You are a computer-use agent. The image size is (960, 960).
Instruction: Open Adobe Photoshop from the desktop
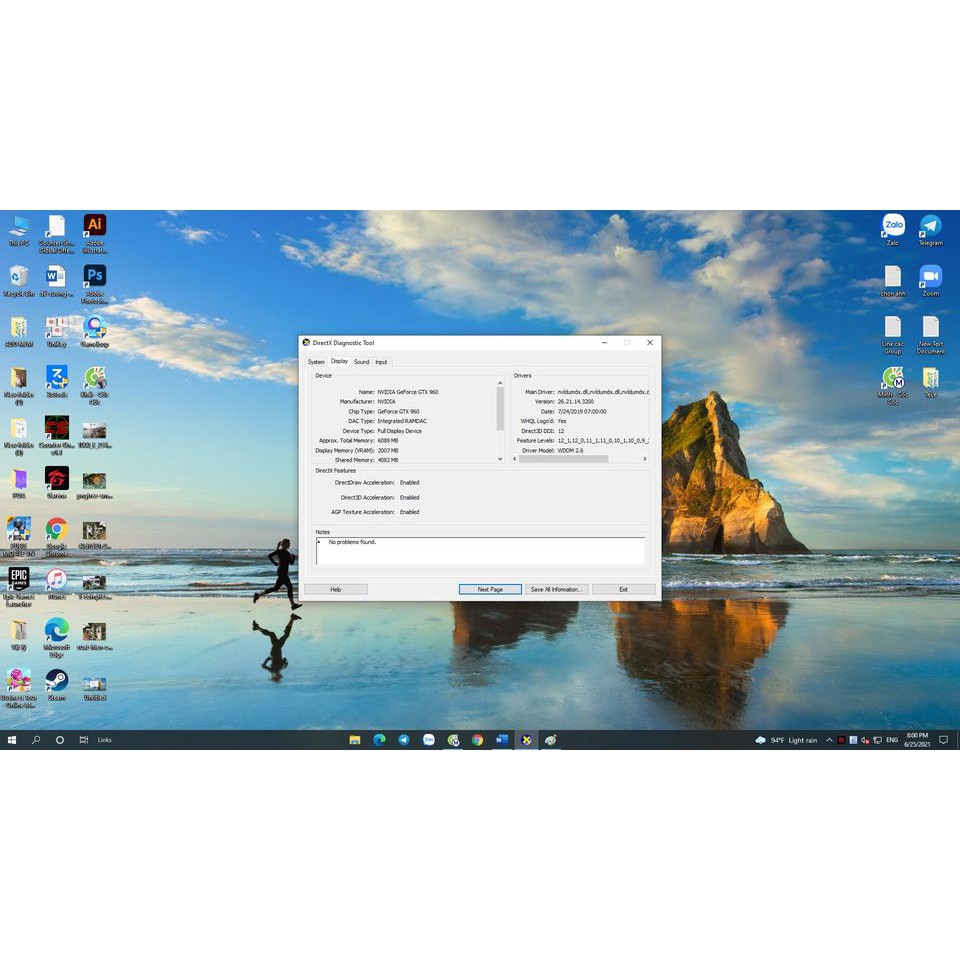pos(95,275)
